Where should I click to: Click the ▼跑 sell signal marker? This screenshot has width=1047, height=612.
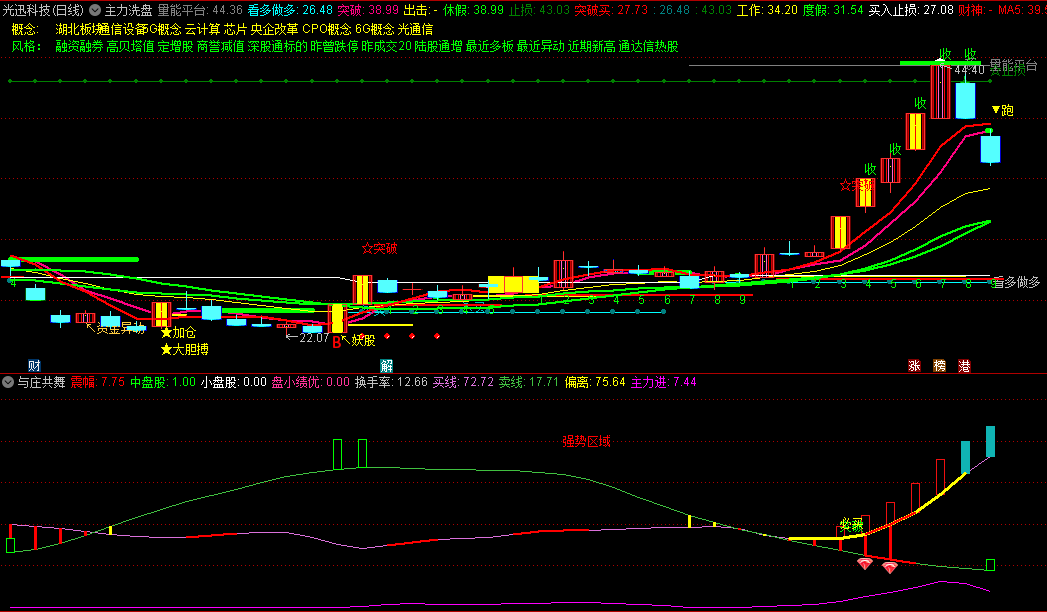(1002, 110)
